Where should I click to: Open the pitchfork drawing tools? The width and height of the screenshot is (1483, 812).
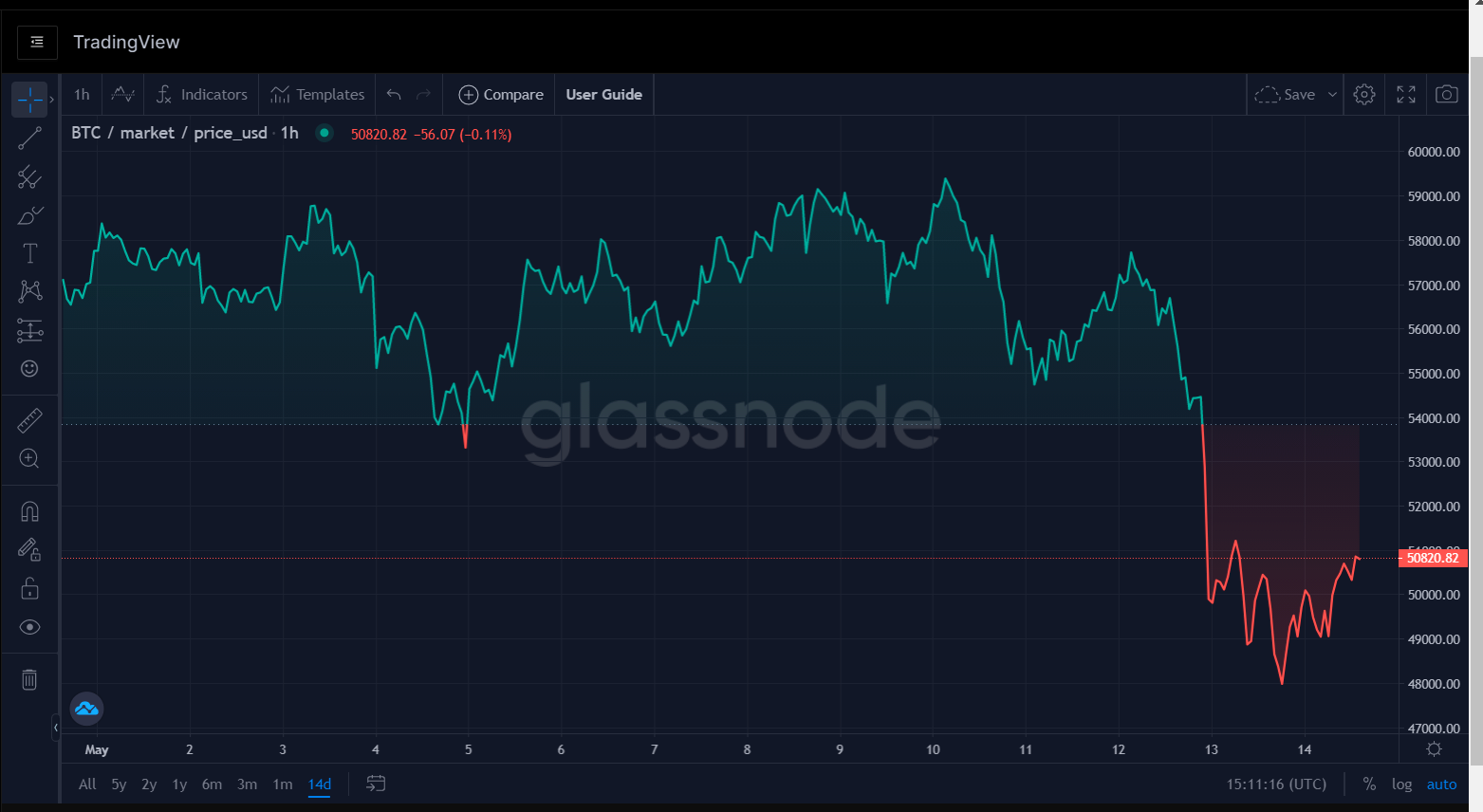pyautogui.click(x=29, y=177)
